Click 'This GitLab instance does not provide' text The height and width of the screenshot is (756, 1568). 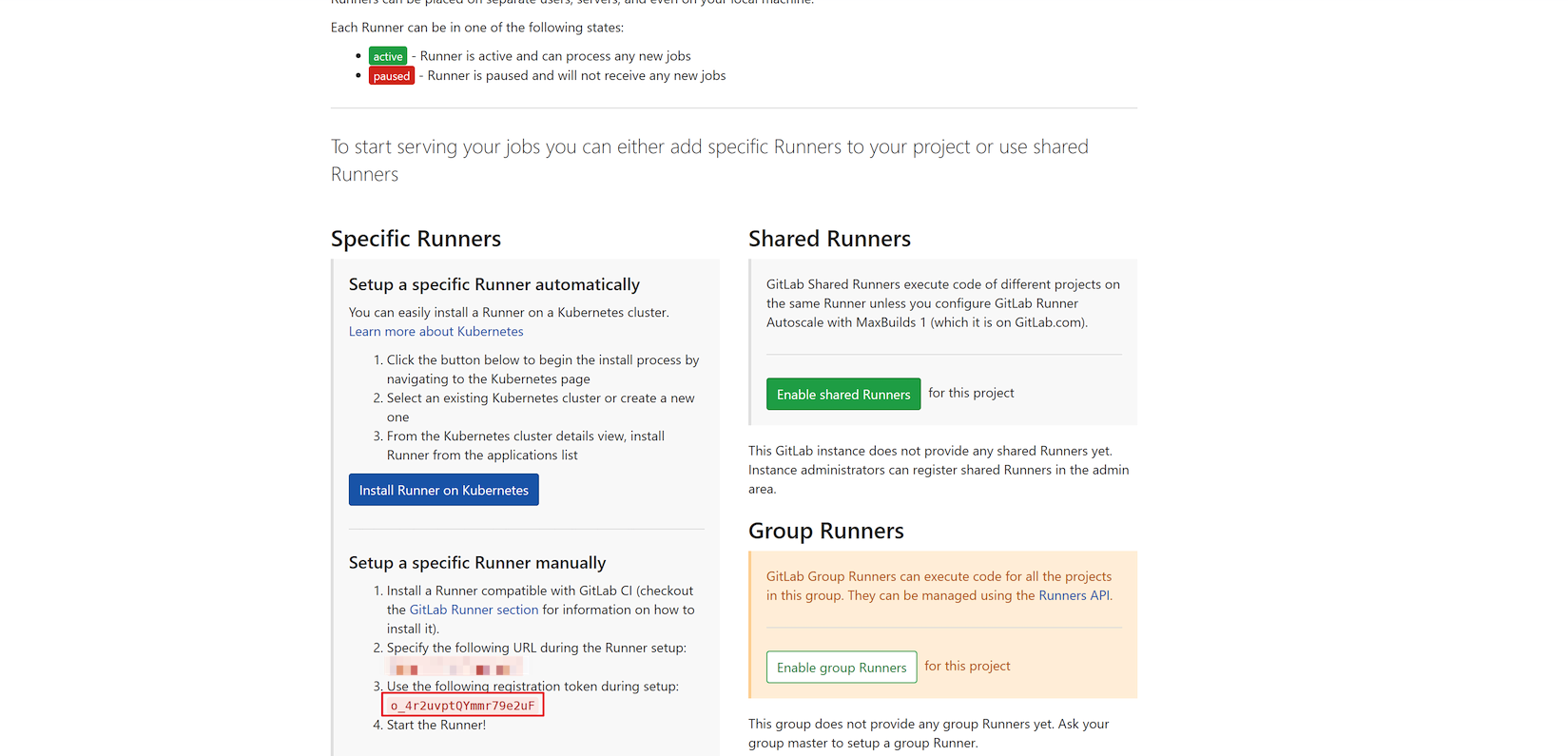(939, 470)
